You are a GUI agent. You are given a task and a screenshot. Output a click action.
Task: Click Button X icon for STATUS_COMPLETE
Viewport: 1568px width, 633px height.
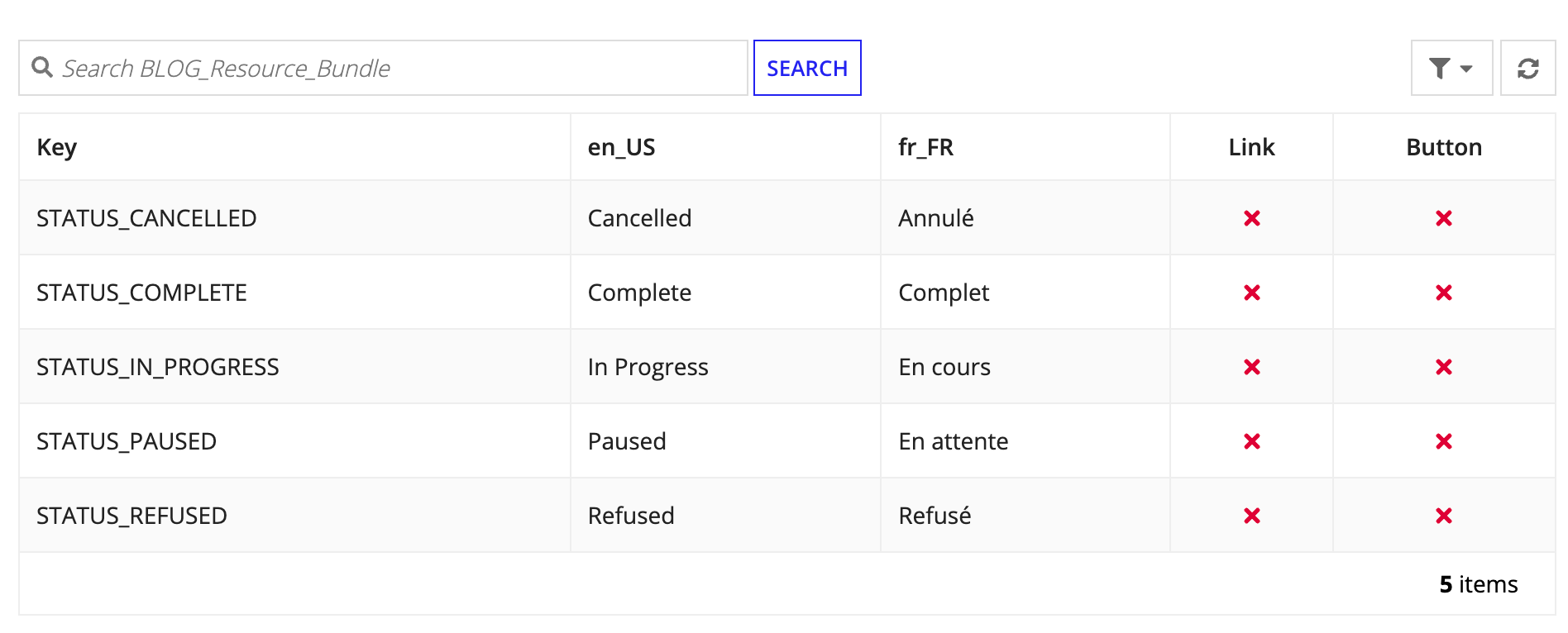pyautogui.click(x=1443, y=293)
